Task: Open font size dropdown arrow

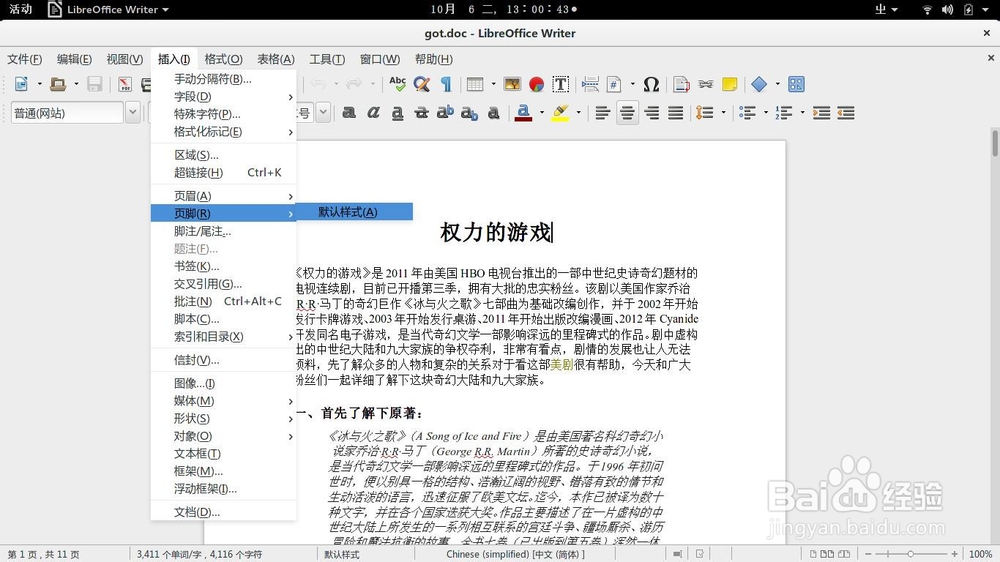Action: [x=323, y=113]
